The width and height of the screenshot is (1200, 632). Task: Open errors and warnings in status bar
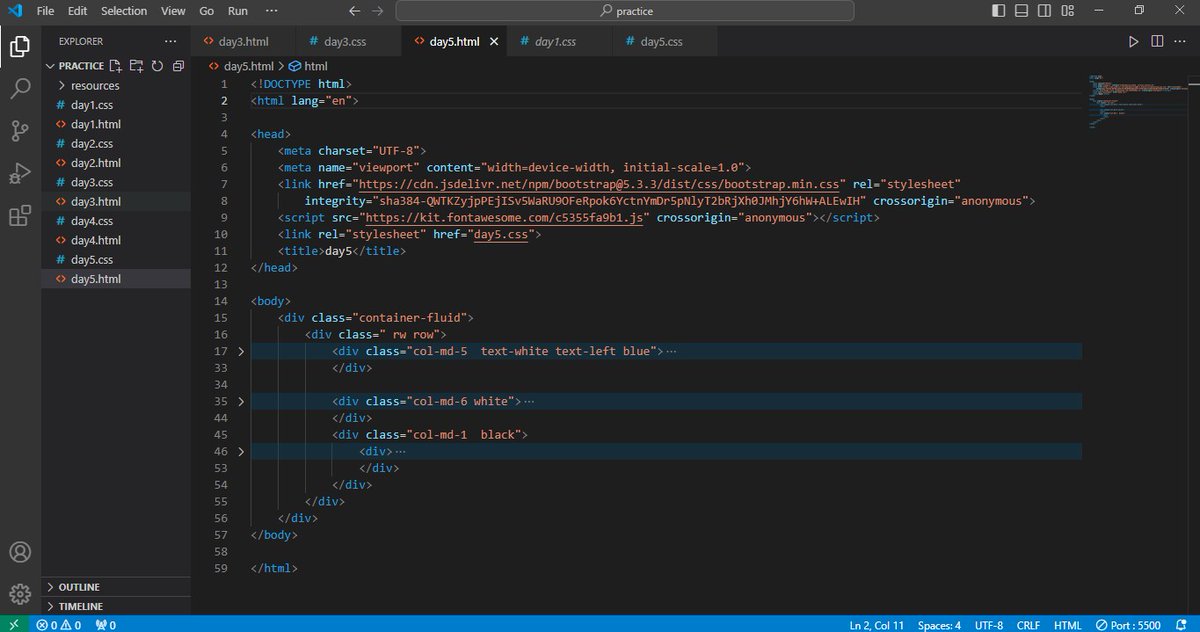pos(58,624)
